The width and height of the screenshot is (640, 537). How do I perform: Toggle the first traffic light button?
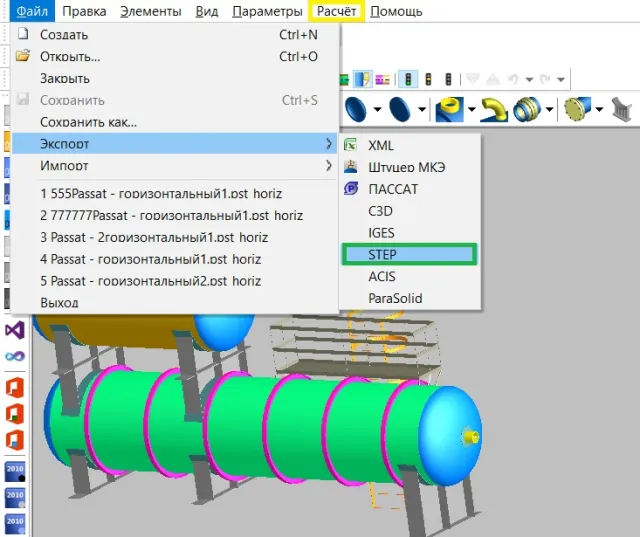click(409, 79)
